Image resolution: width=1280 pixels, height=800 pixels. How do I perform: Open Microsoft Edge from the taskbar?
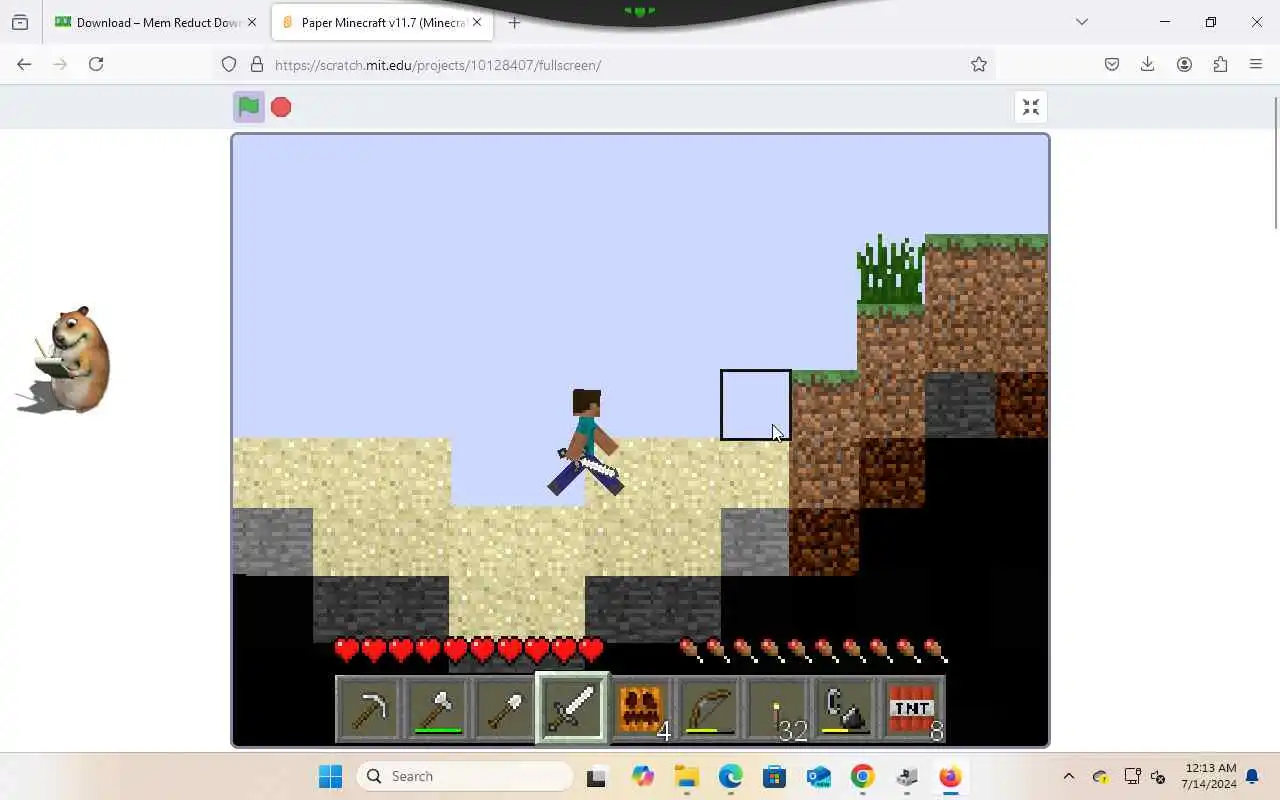click(730, 776)
